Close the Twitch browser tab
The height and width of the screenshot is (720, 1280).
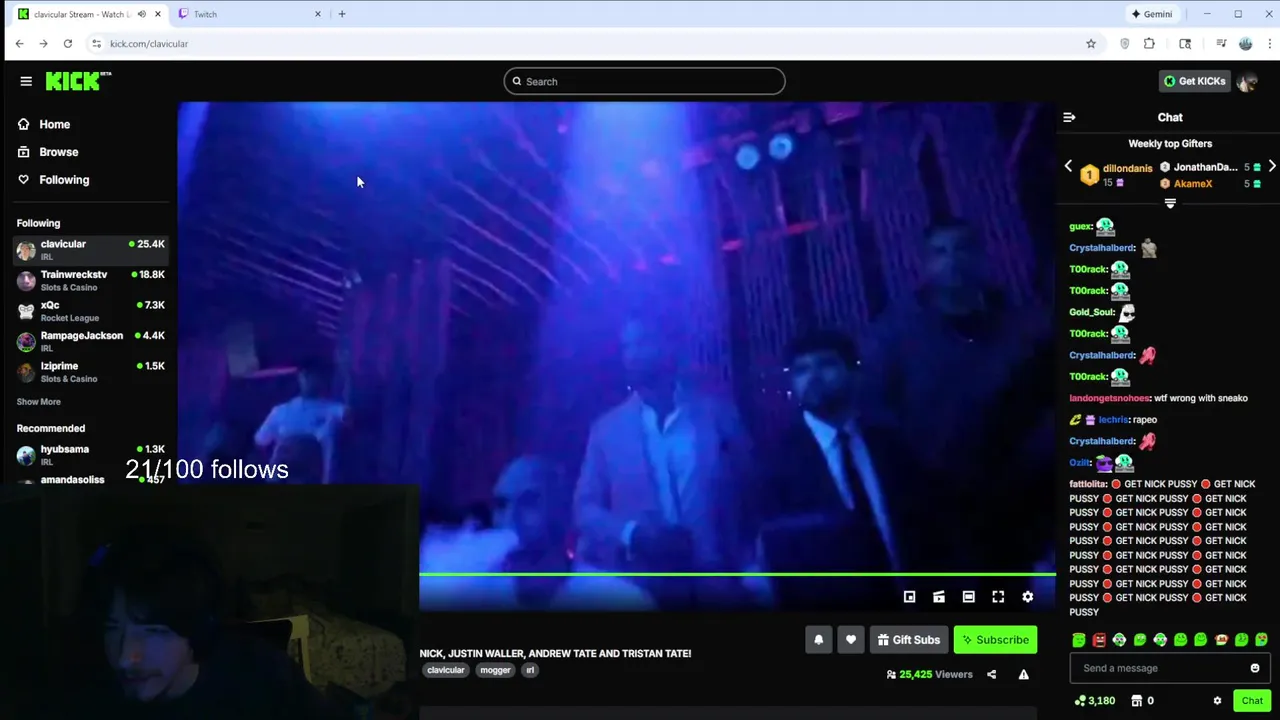click(319, 14)
